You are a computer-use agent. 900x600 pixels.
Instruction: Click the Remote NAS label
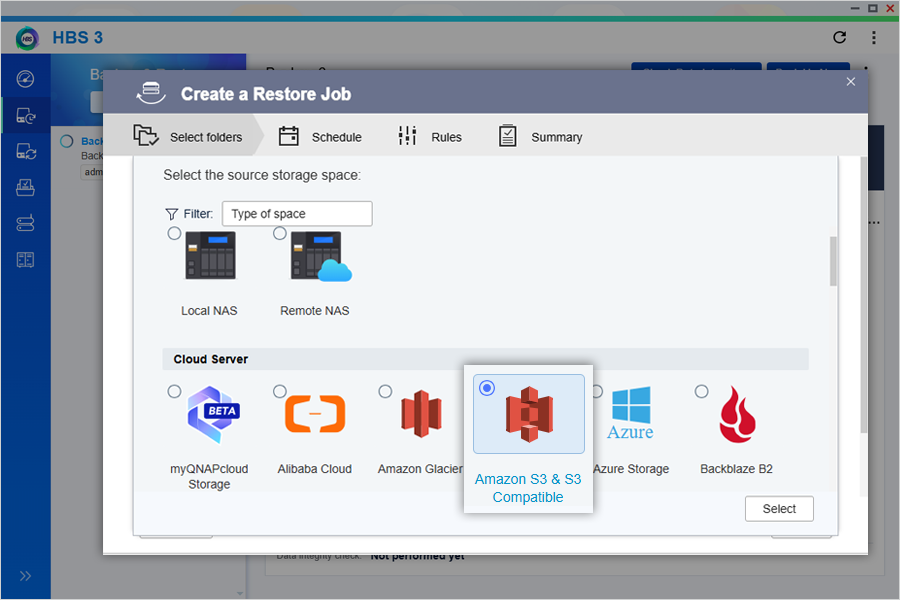pos(315,311)
